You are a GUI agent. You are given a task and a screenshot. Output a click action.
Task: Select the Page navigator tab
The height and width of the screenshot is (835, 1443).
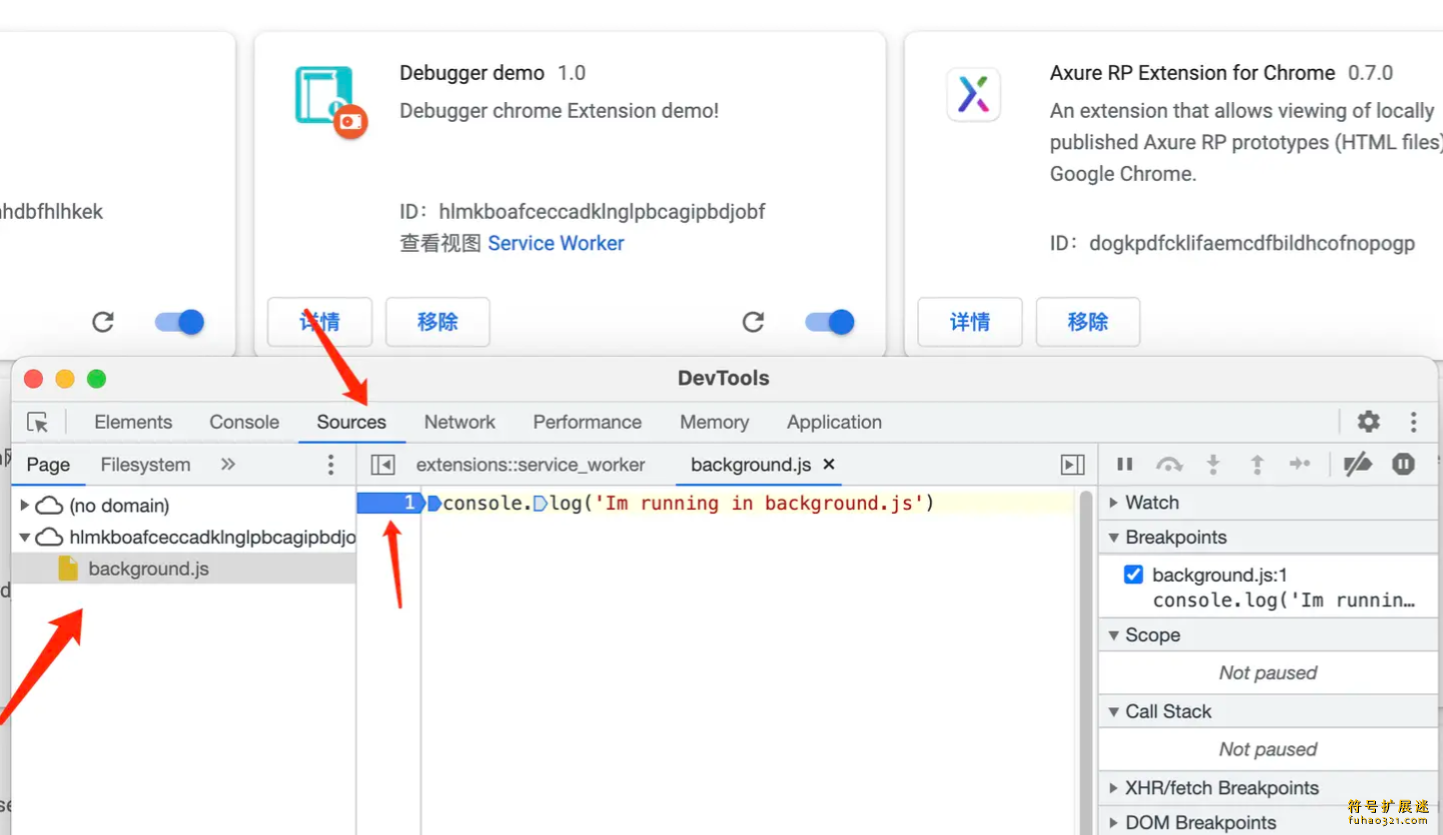click(x=48, y=465)
